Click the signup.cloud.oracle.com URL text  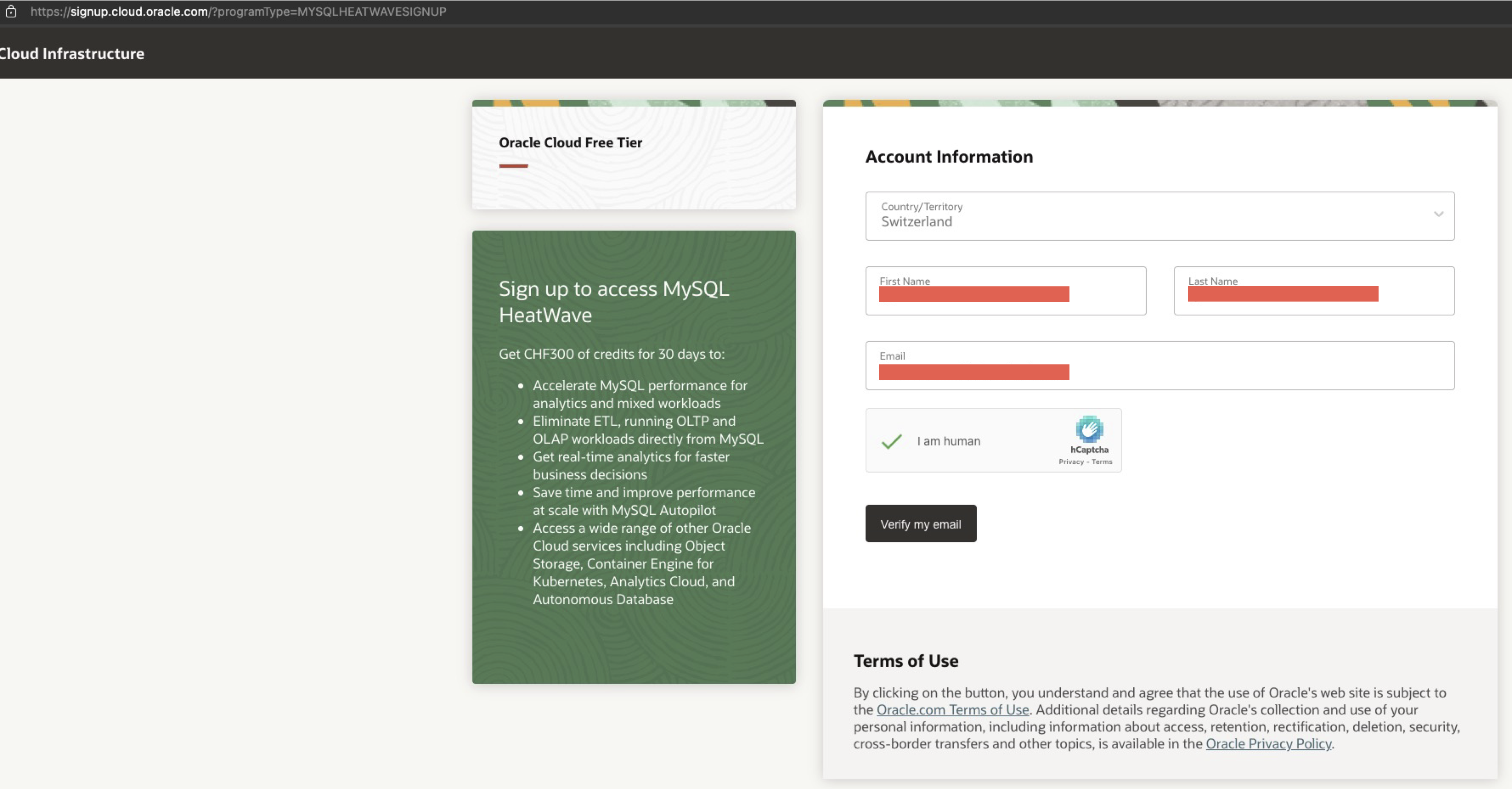(x=238, y=12)
